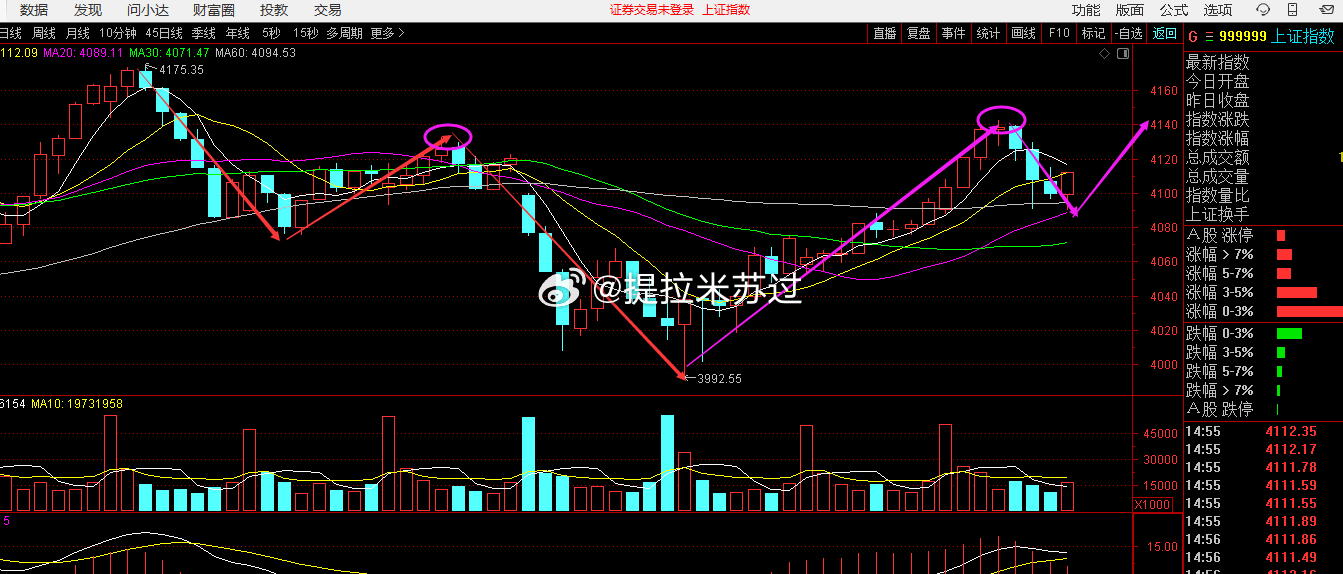The height and width of the screenshot is (574, 1343).
Task: Click the 上证指数 title in side panel
Action: point(1303,37)
